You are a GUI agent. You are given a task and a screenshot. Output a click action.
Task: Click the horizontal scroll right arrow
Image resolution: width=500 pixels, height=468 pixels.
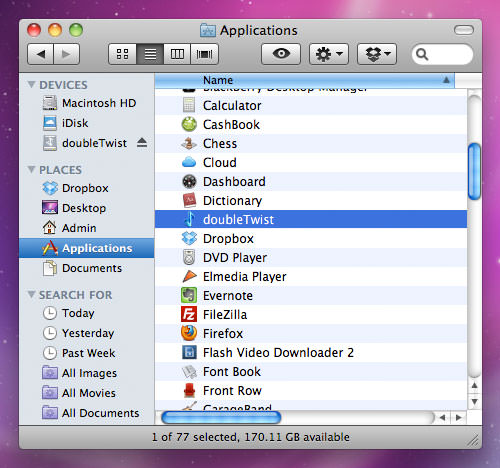click(x=458, y=417)
